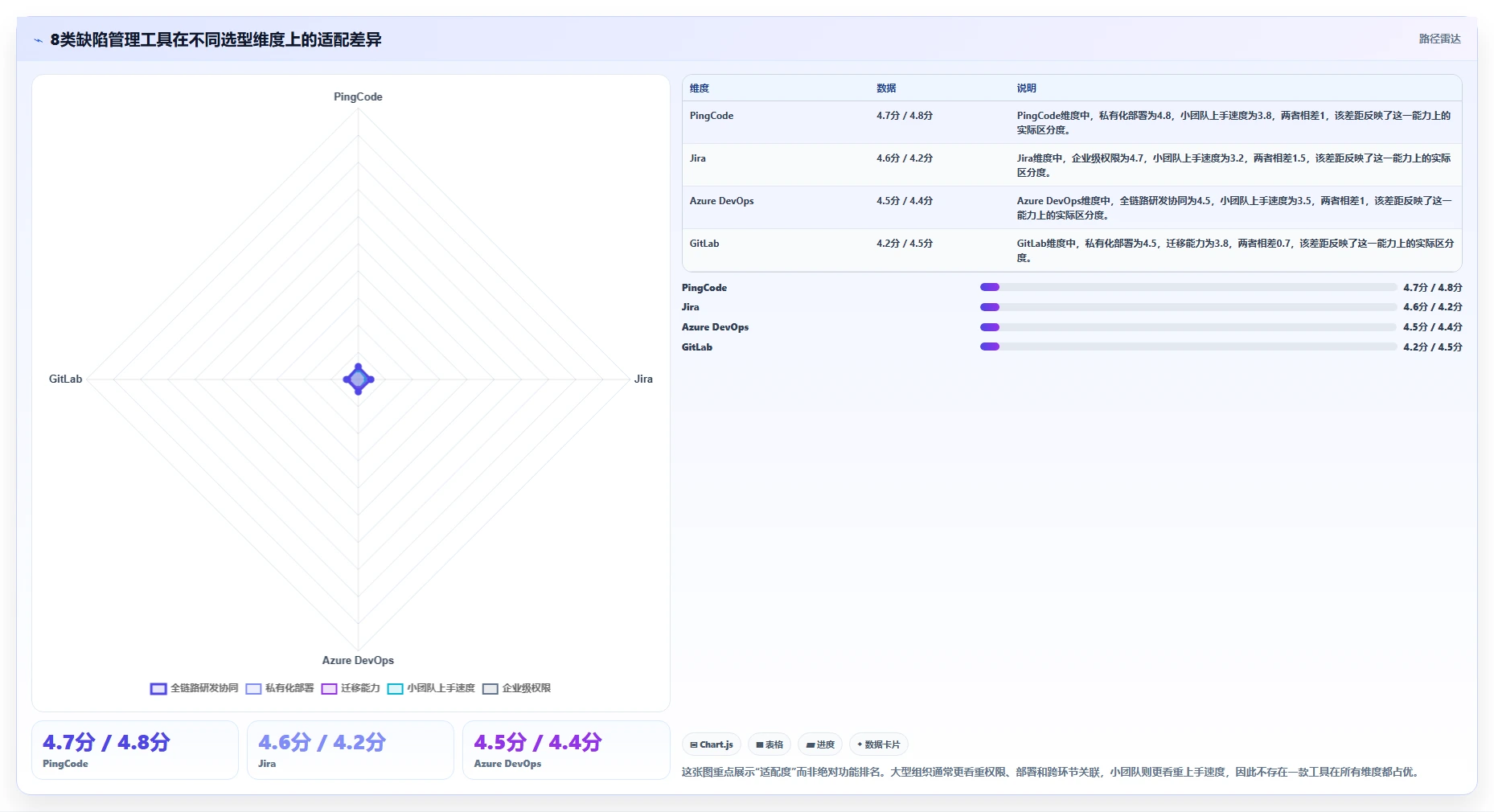Click the Azure DevOps progress row label
Viewport: 1494px width, 812px height.
(x=716, y=327)
